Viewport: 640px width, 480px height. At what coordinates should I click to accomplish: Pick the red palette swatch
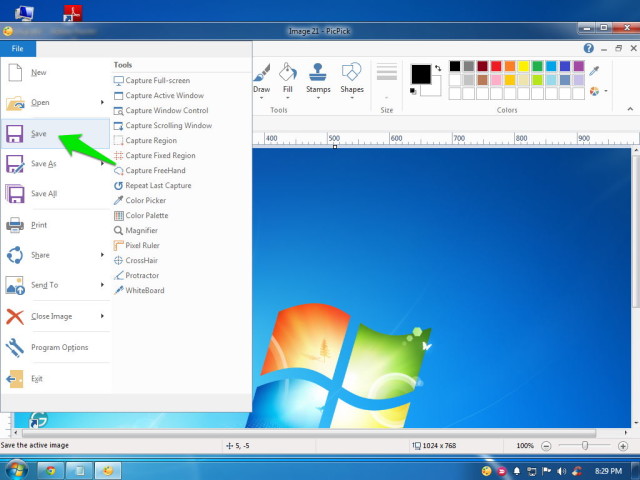tap(496, 66)
